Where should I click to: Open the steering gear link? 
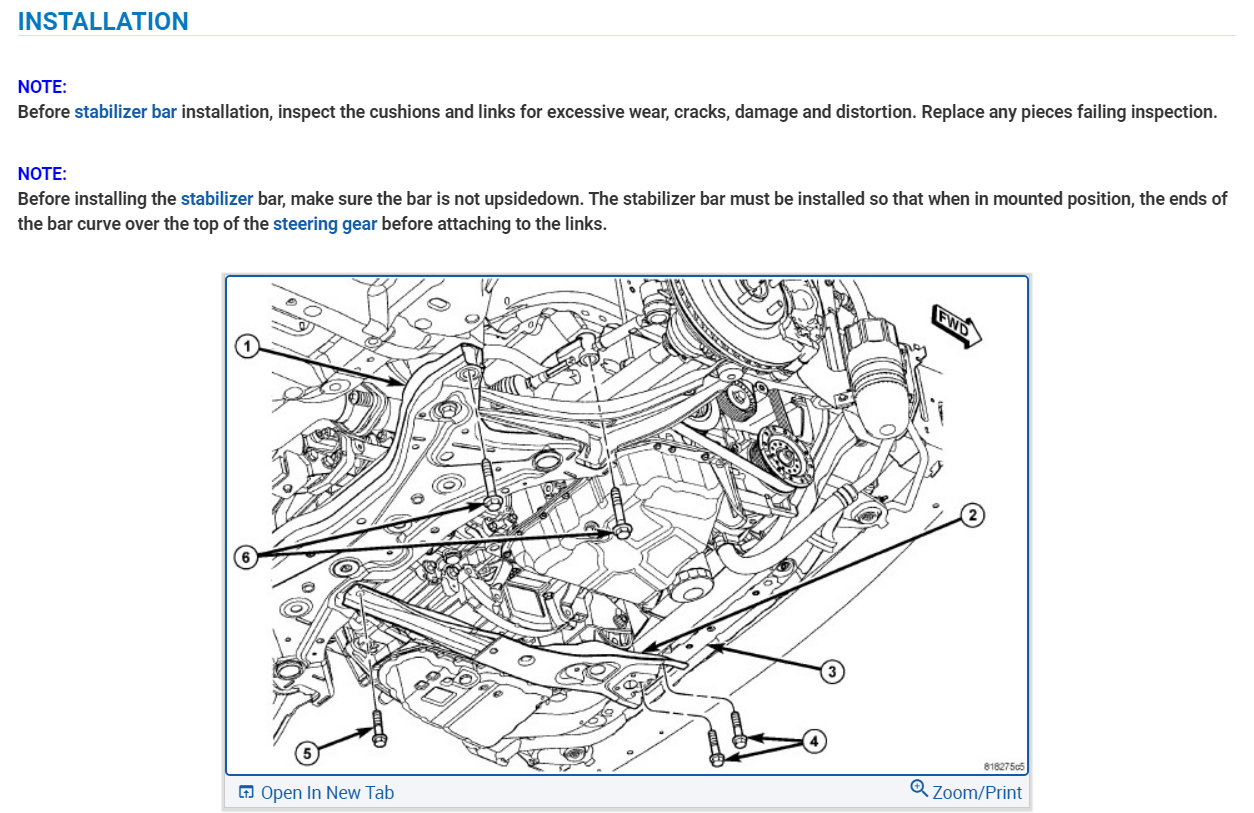[325, 224]
